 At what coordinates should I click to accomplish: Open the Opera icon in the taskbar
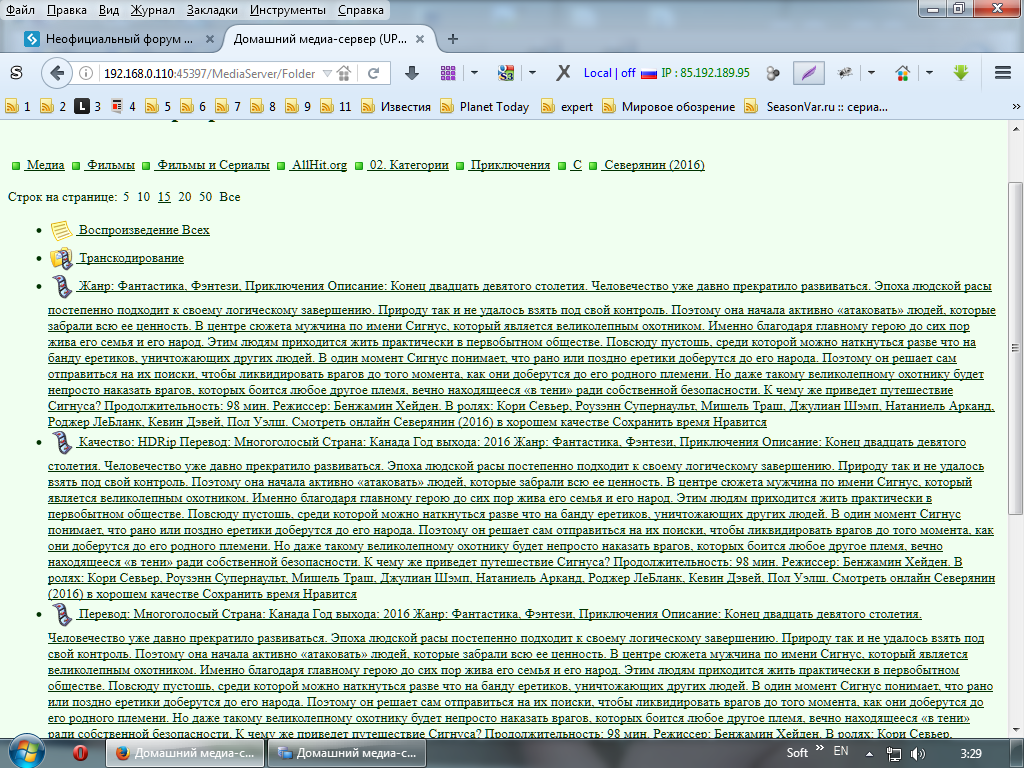pos(81,752)
